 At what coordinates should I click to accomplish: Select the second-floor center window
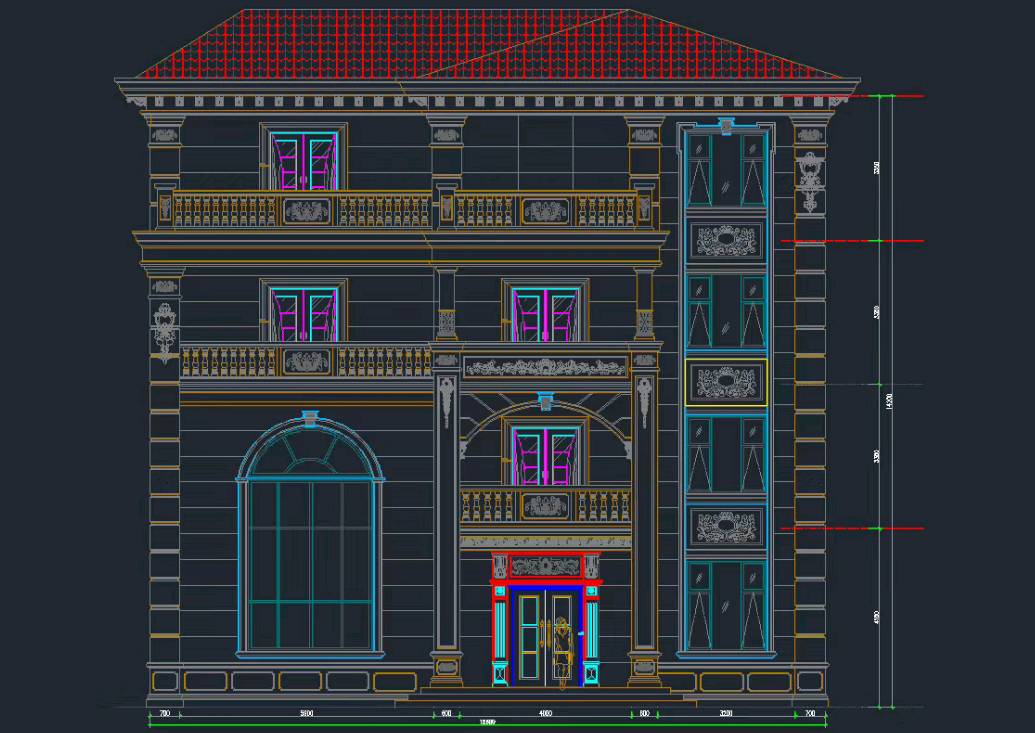tap(545, 314)
